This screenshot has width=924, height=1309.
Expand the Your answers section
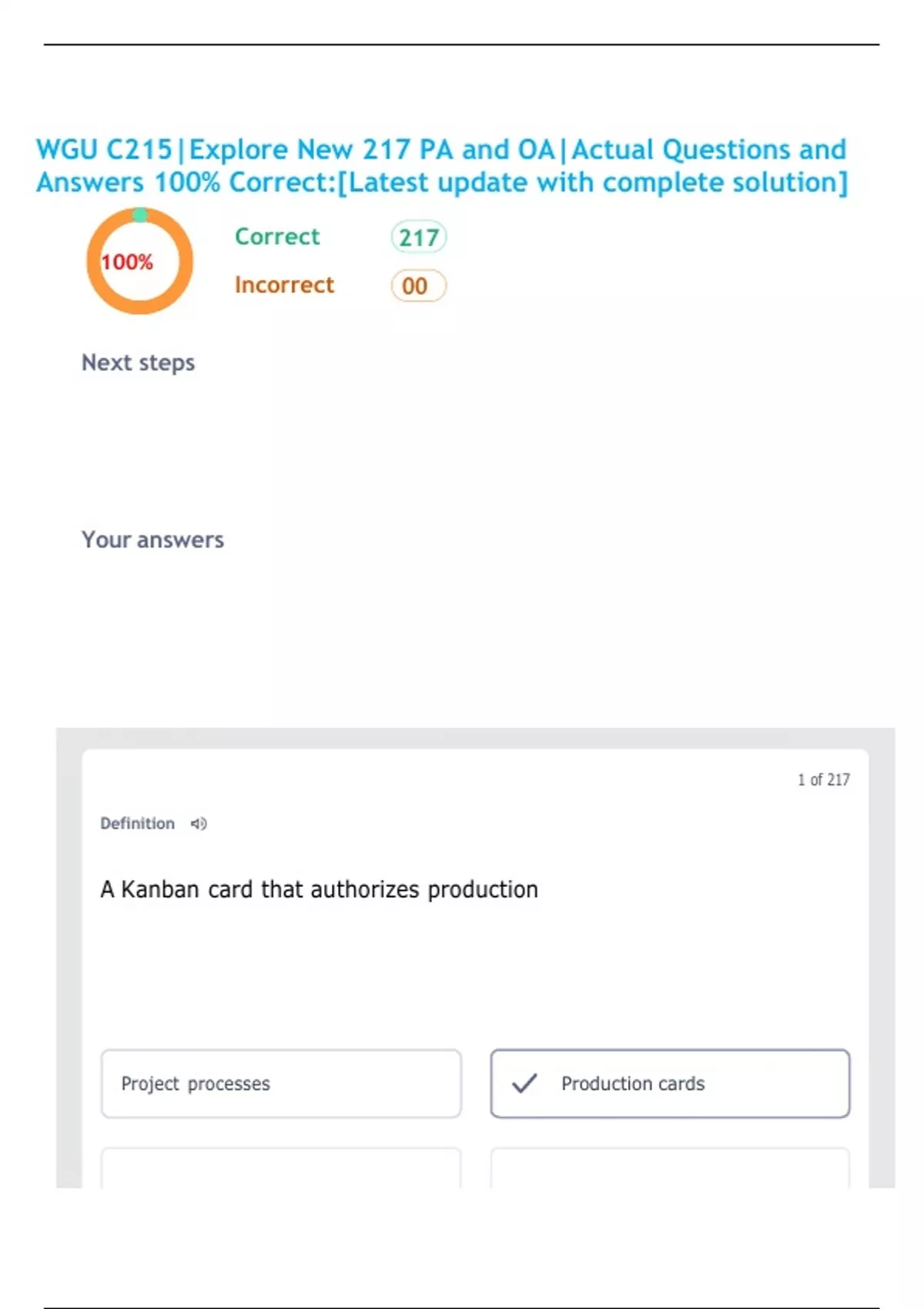pos(152,540)
